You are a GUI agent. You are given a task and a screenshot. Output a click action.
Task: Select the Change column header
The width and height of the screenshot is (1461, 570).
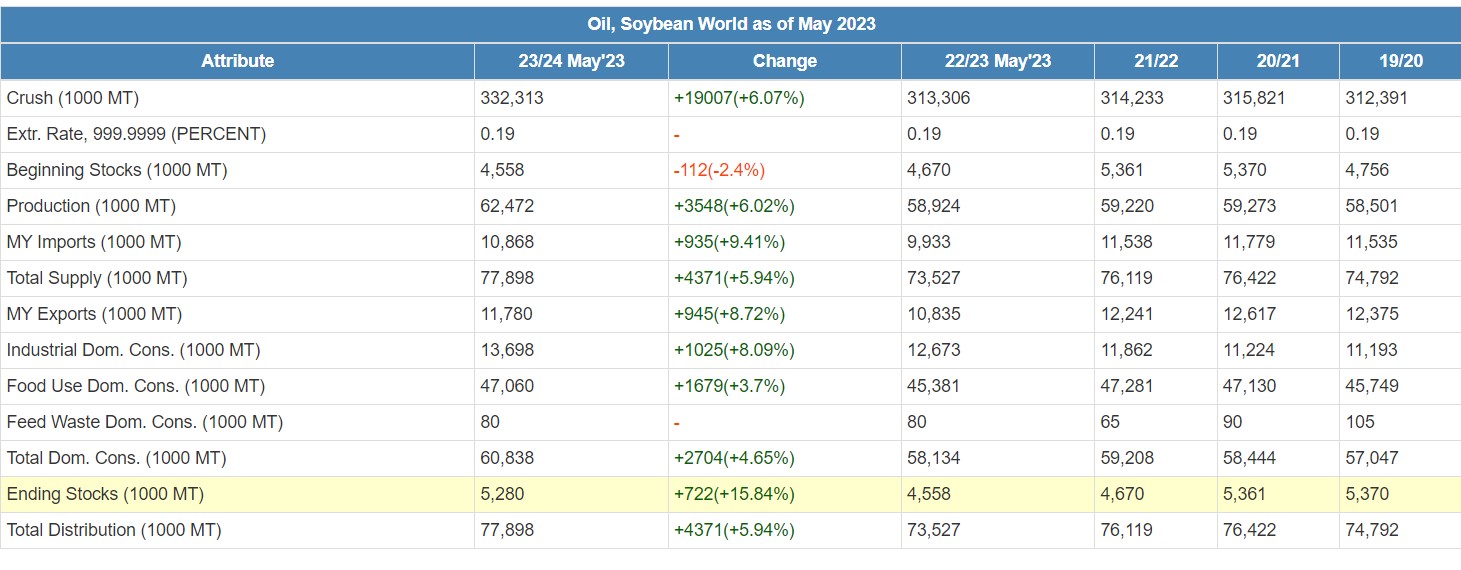784,61
